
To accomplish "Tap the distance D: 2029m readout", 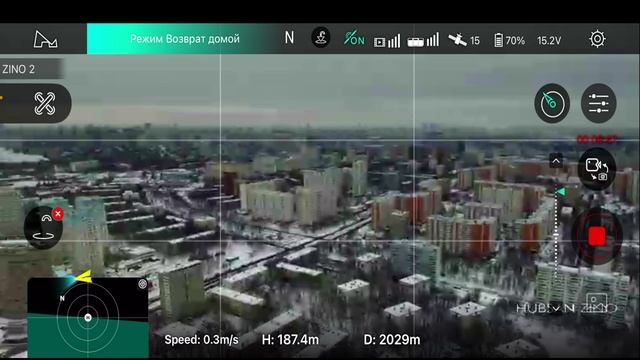I will [392, 340].
